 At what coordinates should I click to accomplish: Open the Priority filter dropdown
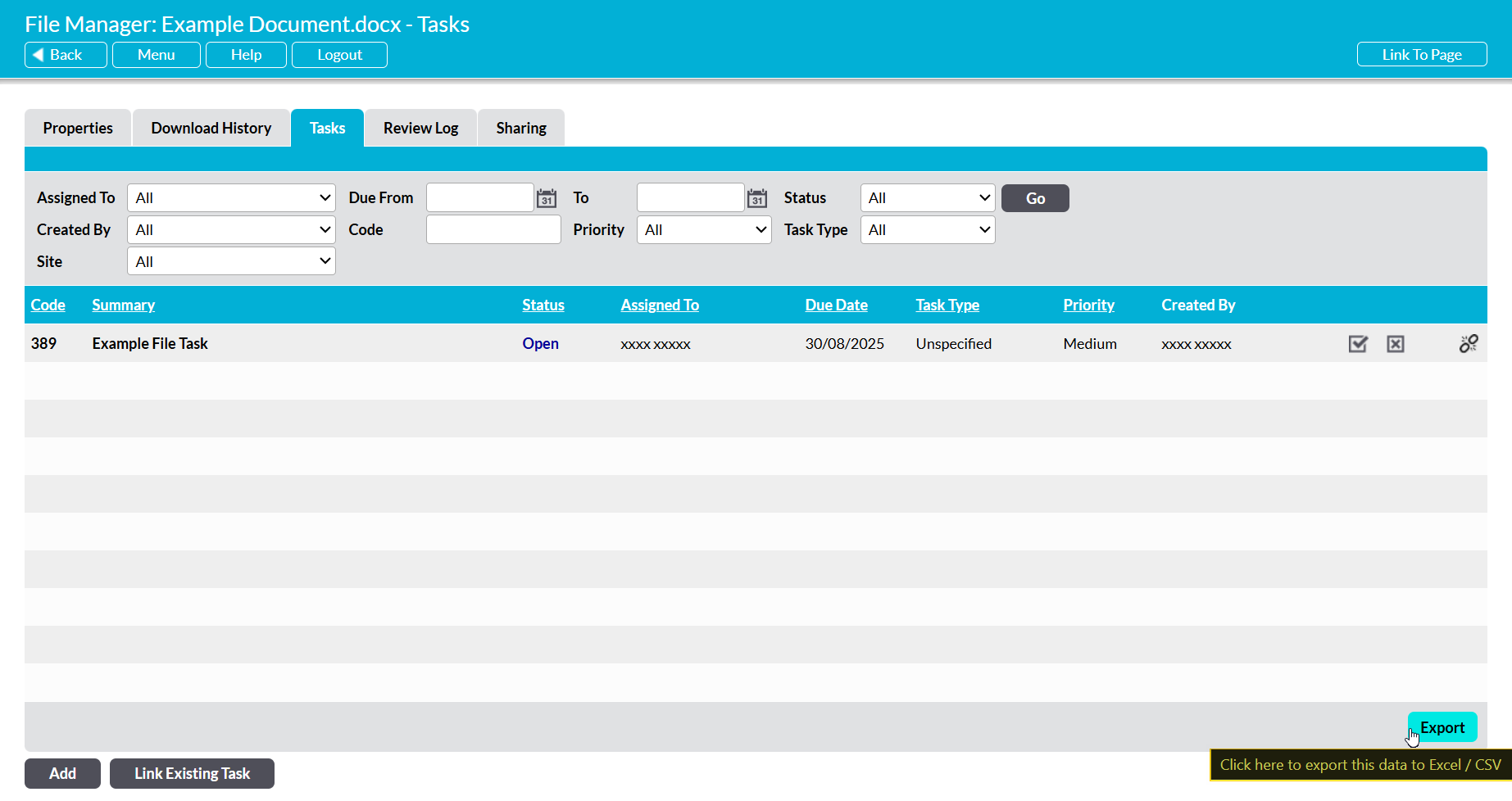point(703,230)
